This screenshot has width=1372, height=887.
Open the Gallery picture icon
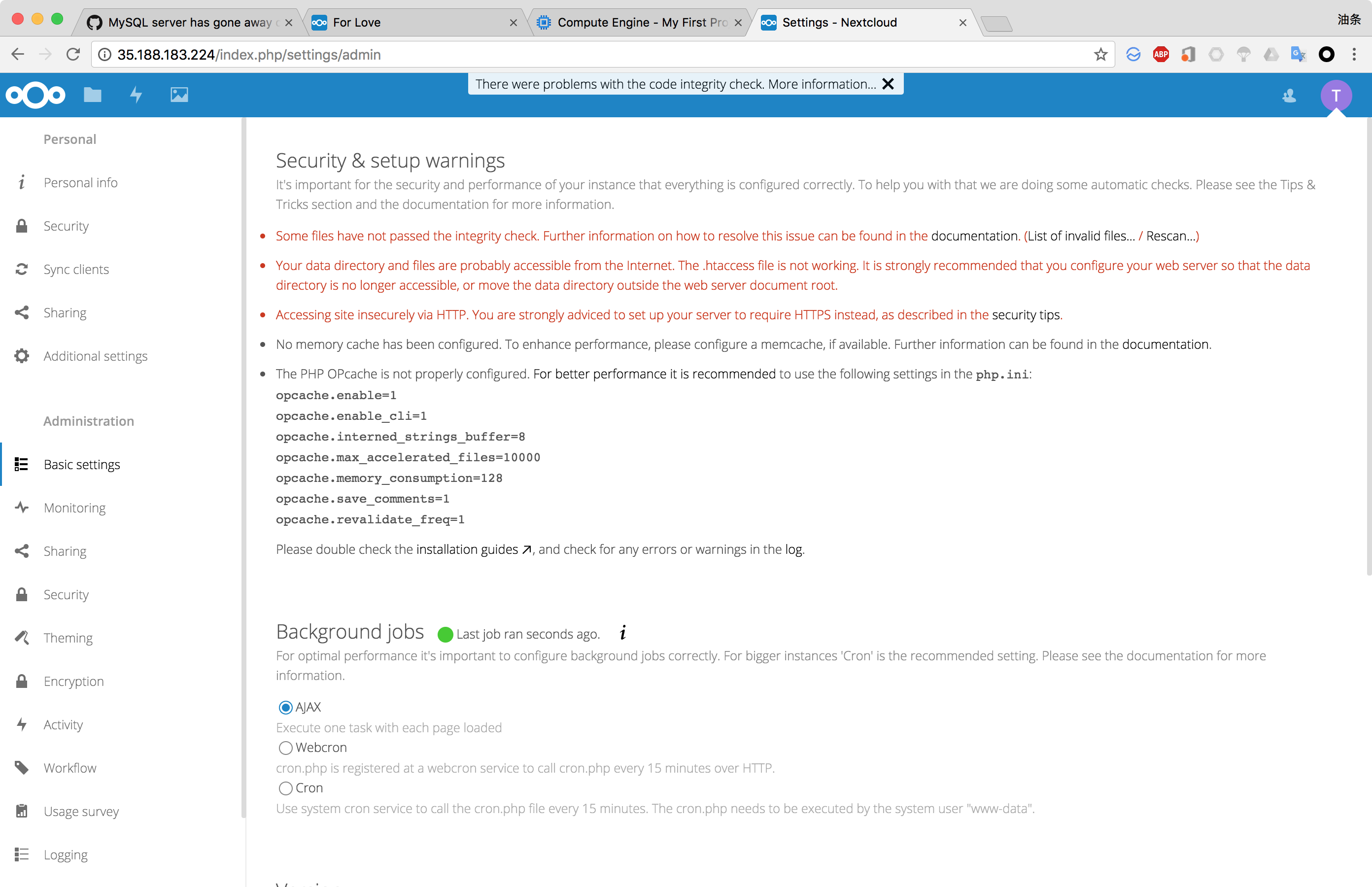pos(179,95)
